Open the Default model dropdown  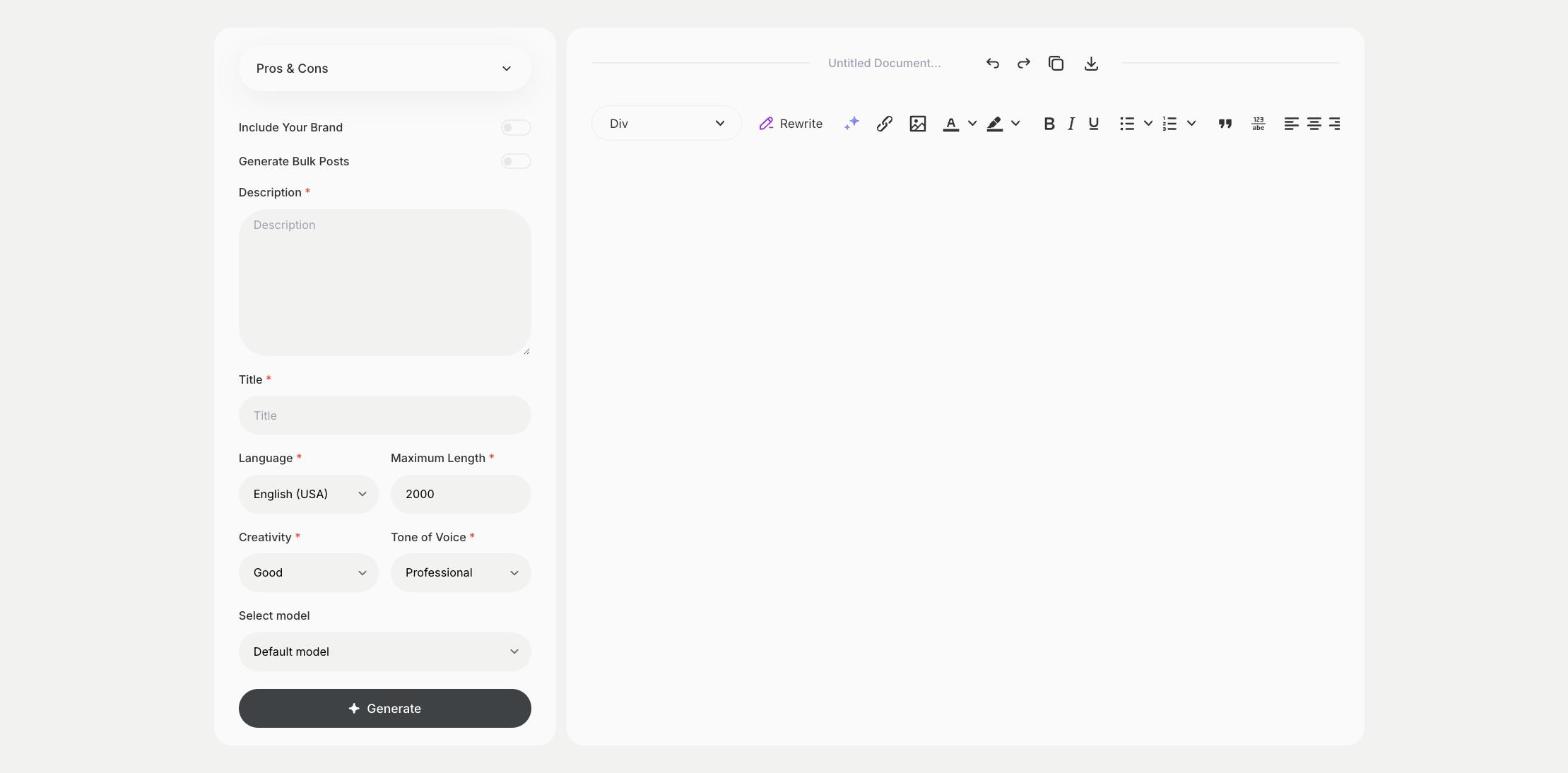pyautogui.click(x=385, y=652)
